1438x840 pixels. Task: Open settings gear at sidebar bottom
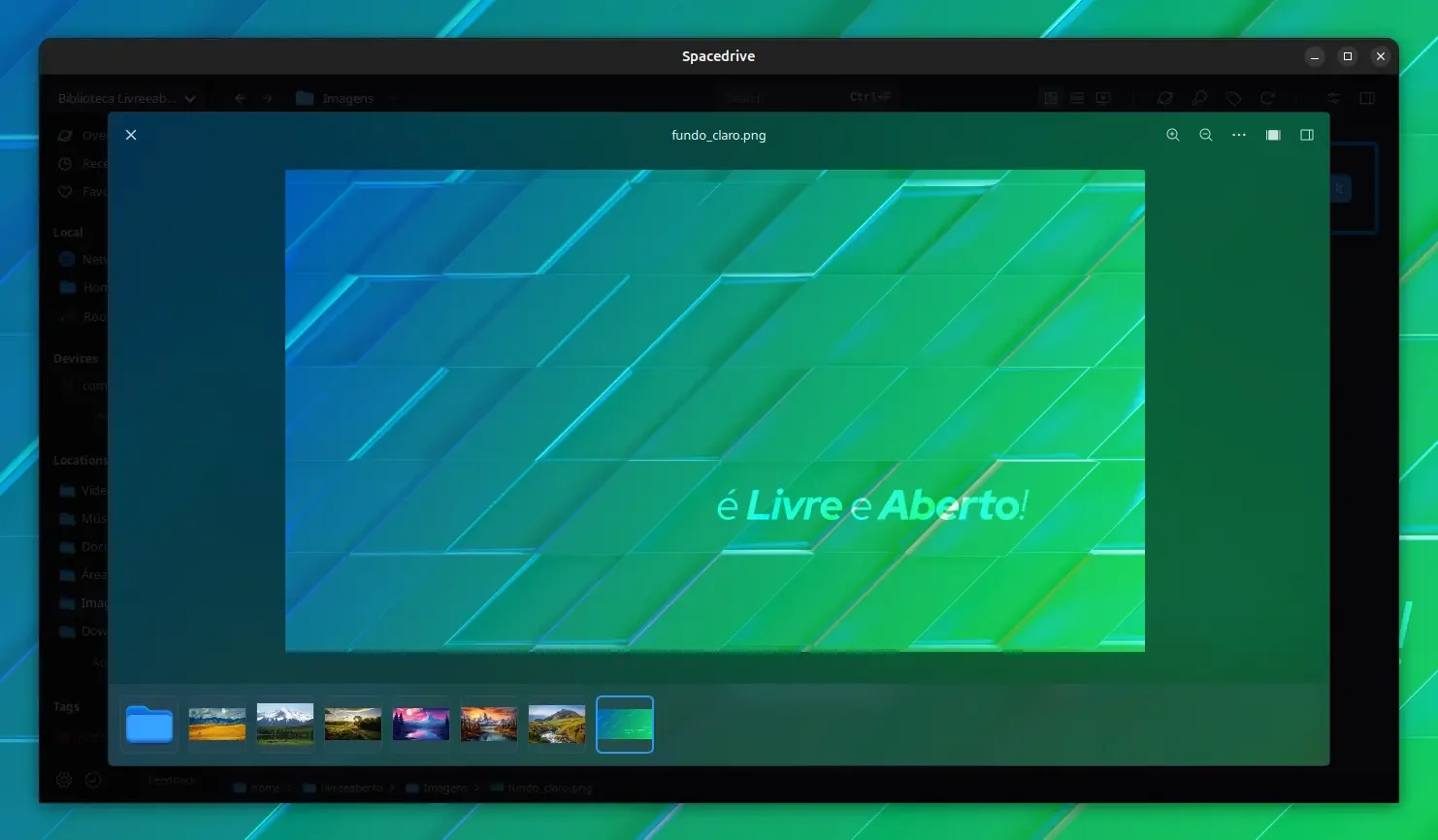(64, 780)
